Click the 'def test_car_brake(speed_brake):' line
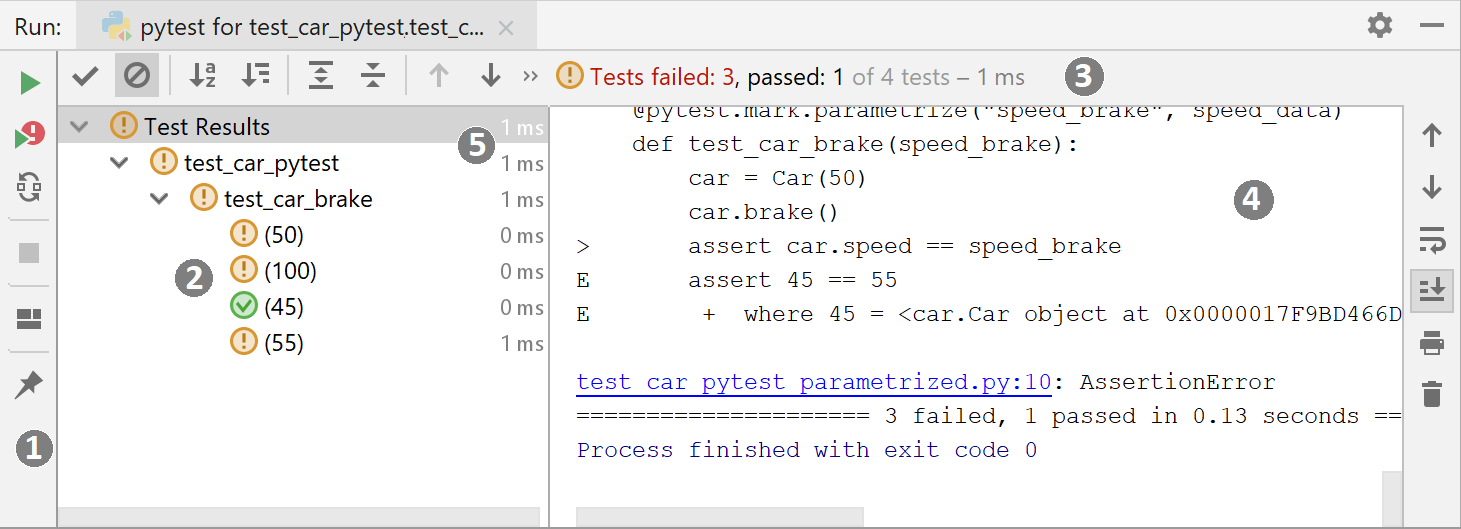Viewport: 1461px width, 529px height. coord(855,144)
